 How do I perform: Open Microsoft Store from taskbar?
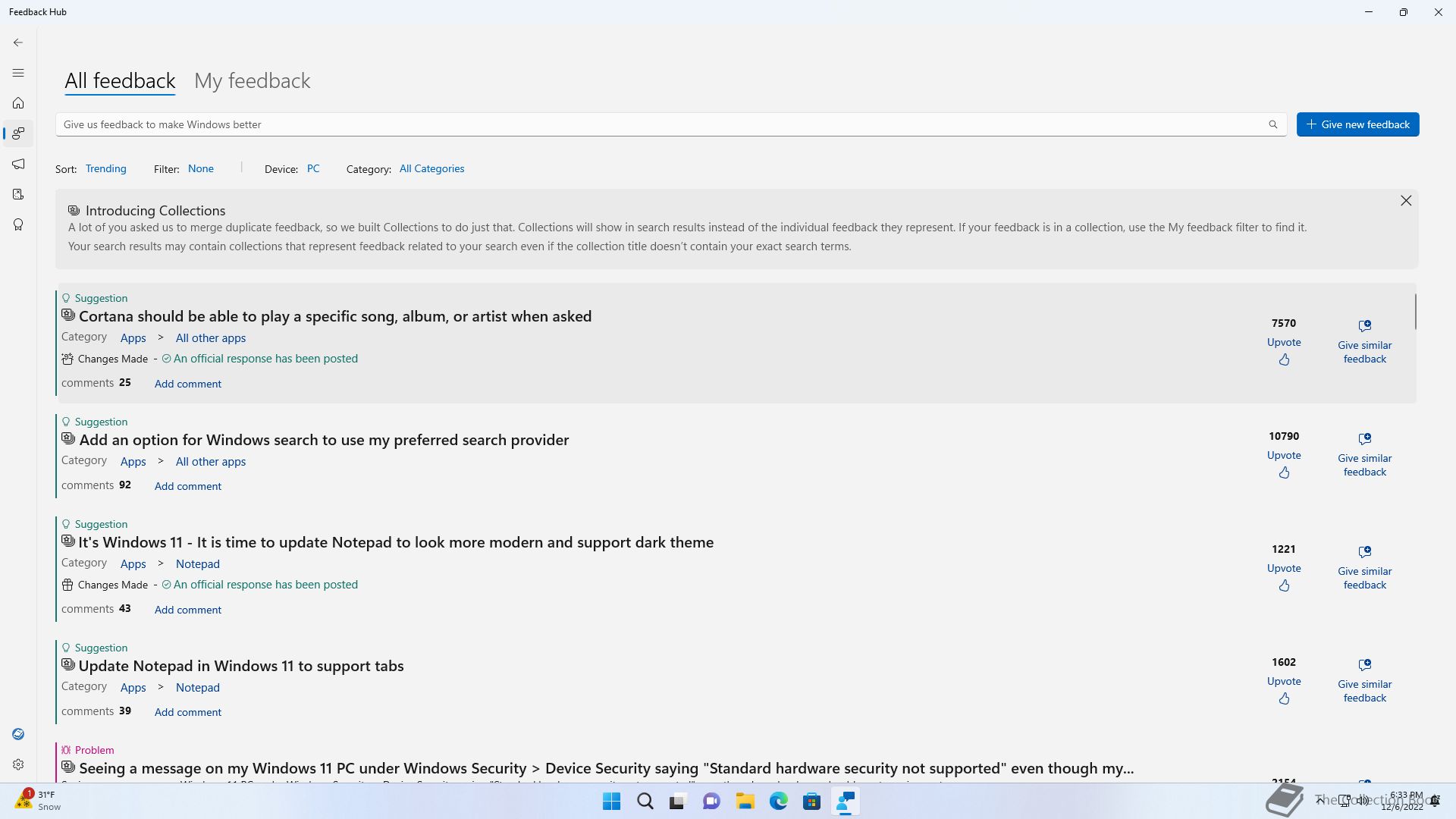pos(811,802)
